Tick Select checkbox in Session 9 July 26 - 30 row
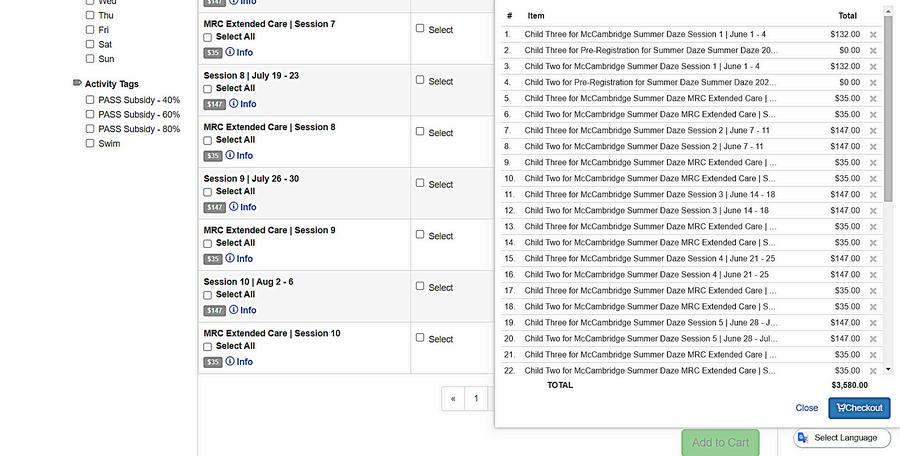The image size is (900, 456). tap(420, 183)
